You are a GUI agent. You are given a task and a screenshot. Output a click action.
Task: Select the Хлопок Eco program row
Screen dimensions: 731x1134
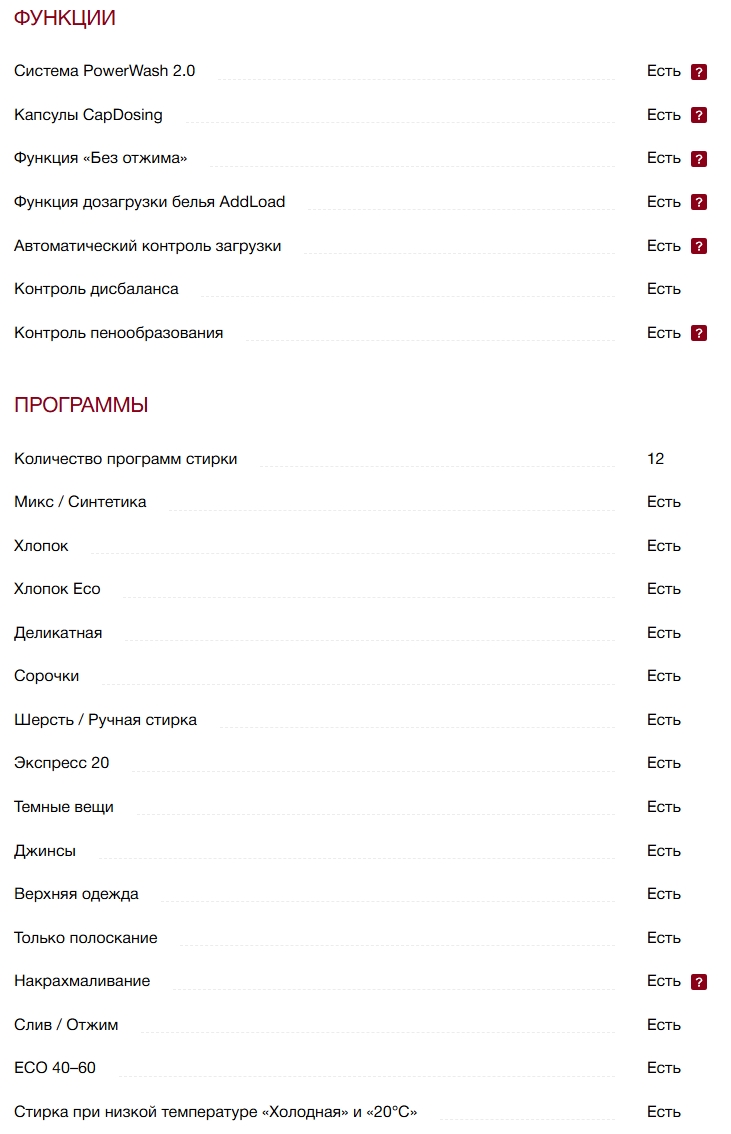click(57, 589)
